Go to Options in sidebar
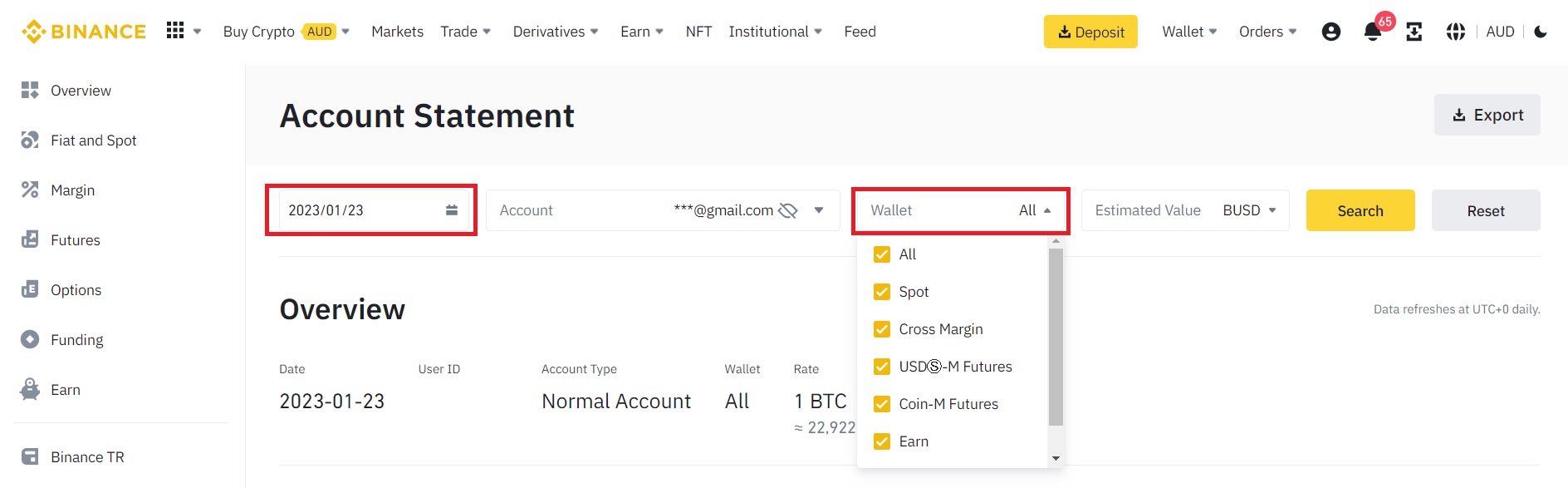This screenshot has height=488, width=1568. click(x=76, y=290)
